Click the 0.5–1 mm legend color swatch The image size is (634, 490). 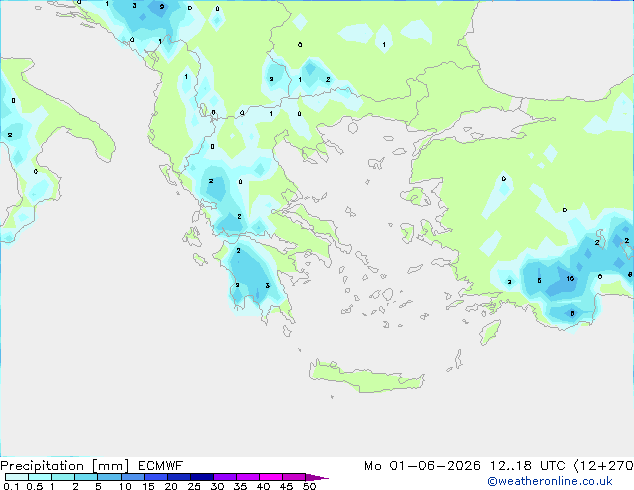[x=40, y=477]
